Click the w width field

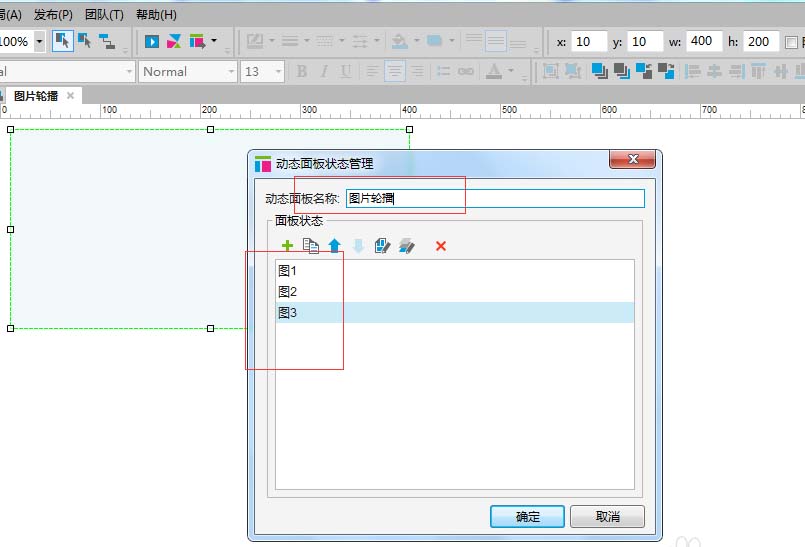click(x=703, y=42)
